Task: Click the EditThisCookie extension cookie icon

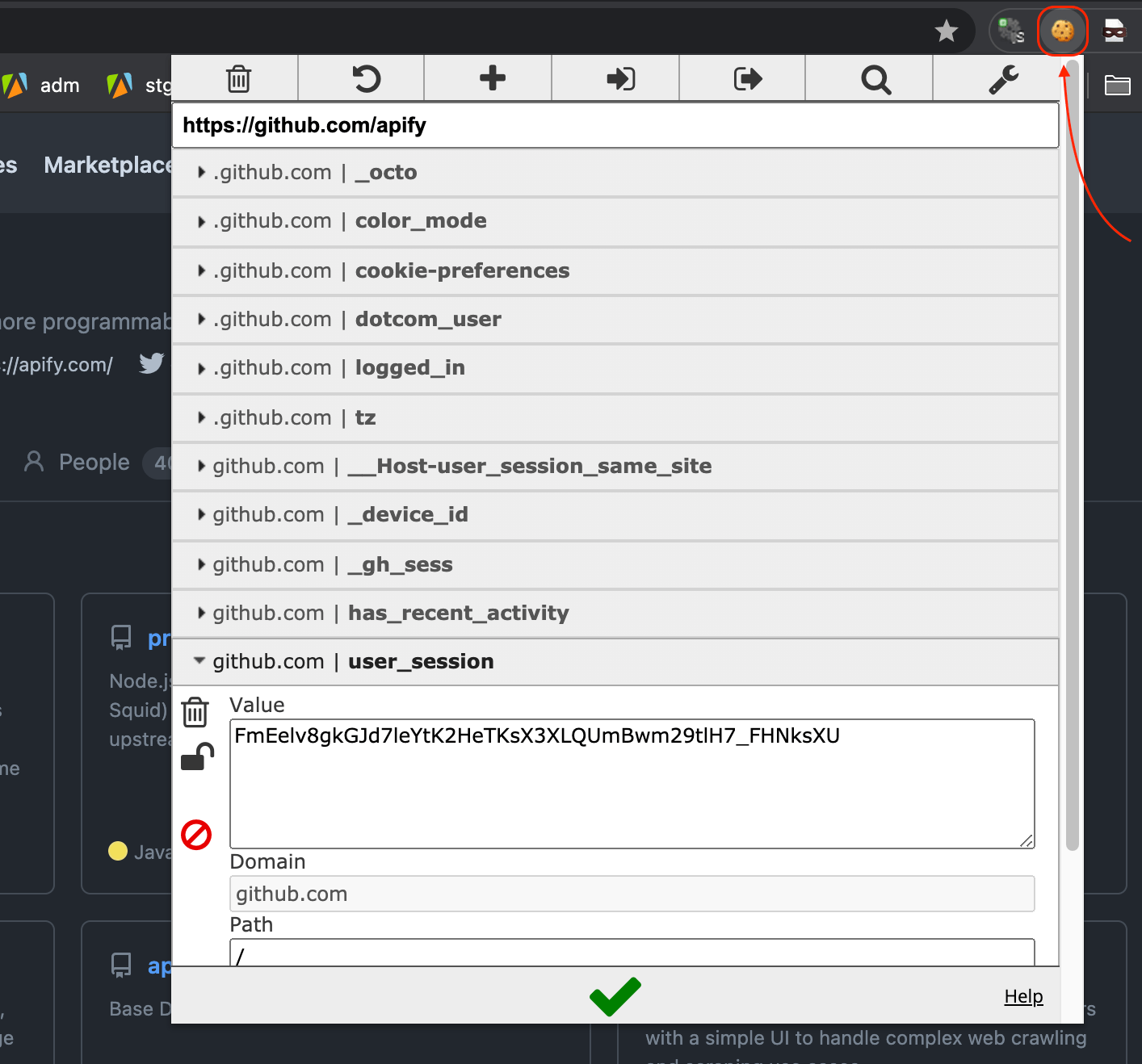Action: pos(1062,31)
